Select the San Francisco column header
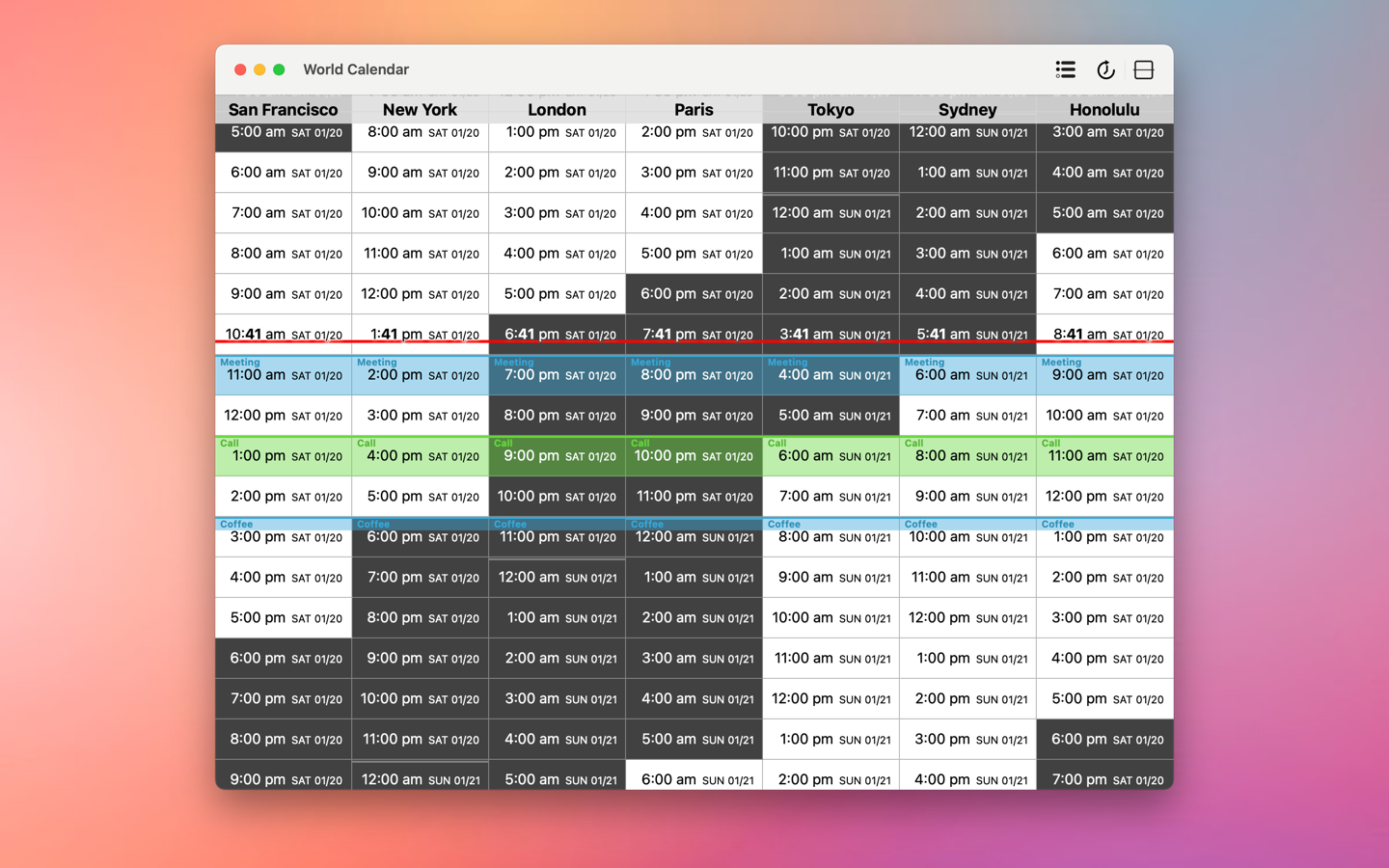1389x868 pixels. [x=284, y=109]
